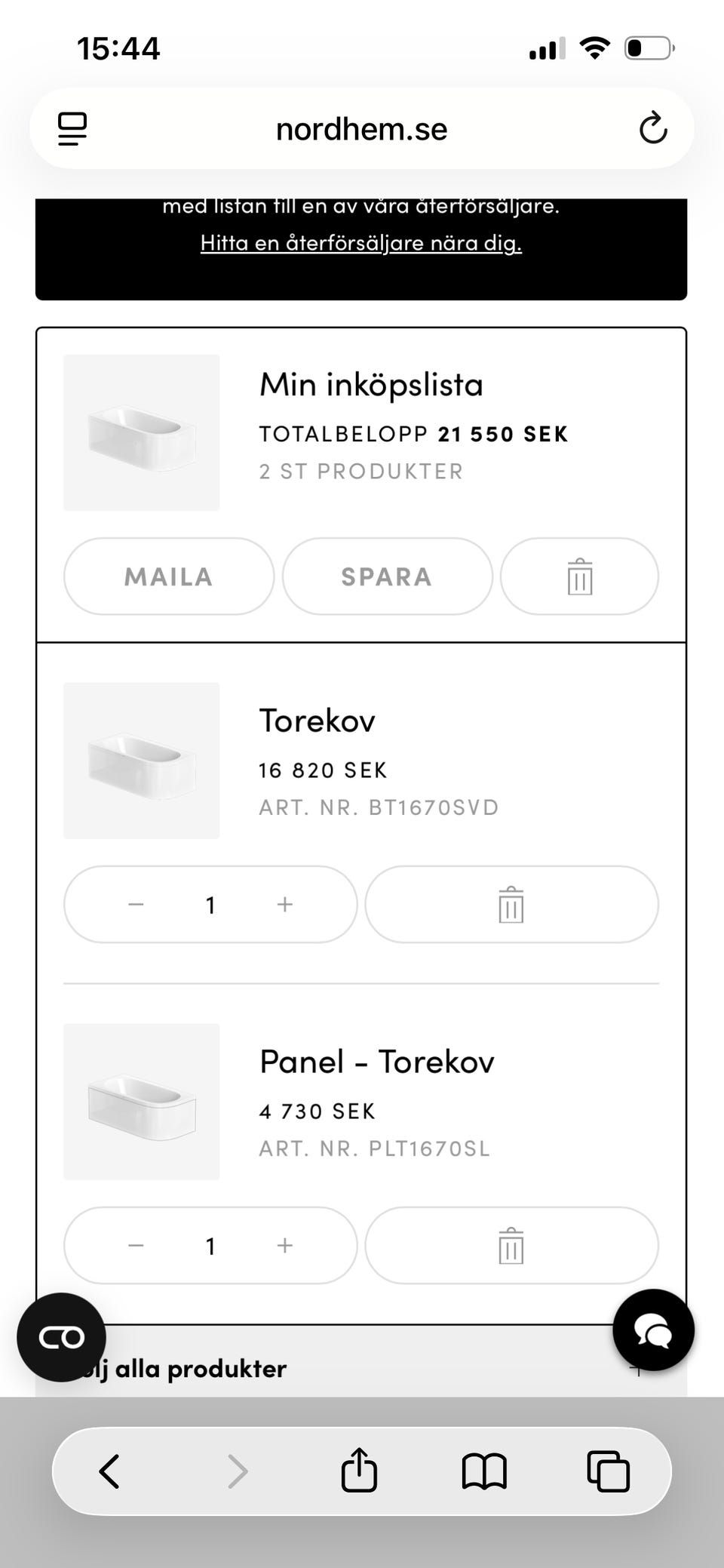Show all open Safari tabs

point(608,1470)
